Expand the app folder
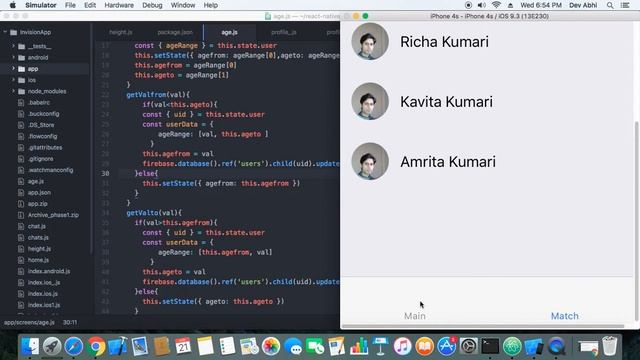 [x=13, y=69]
